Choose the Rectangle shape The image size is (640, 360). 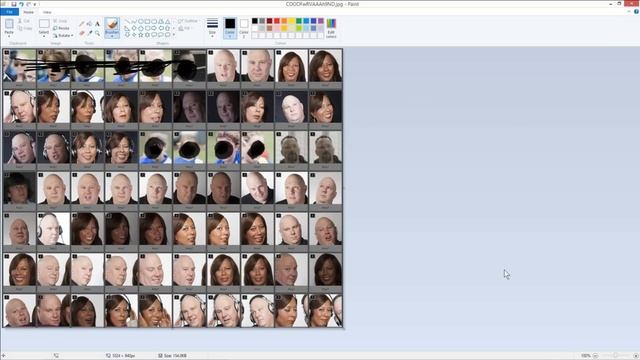(x=147, y=21)
